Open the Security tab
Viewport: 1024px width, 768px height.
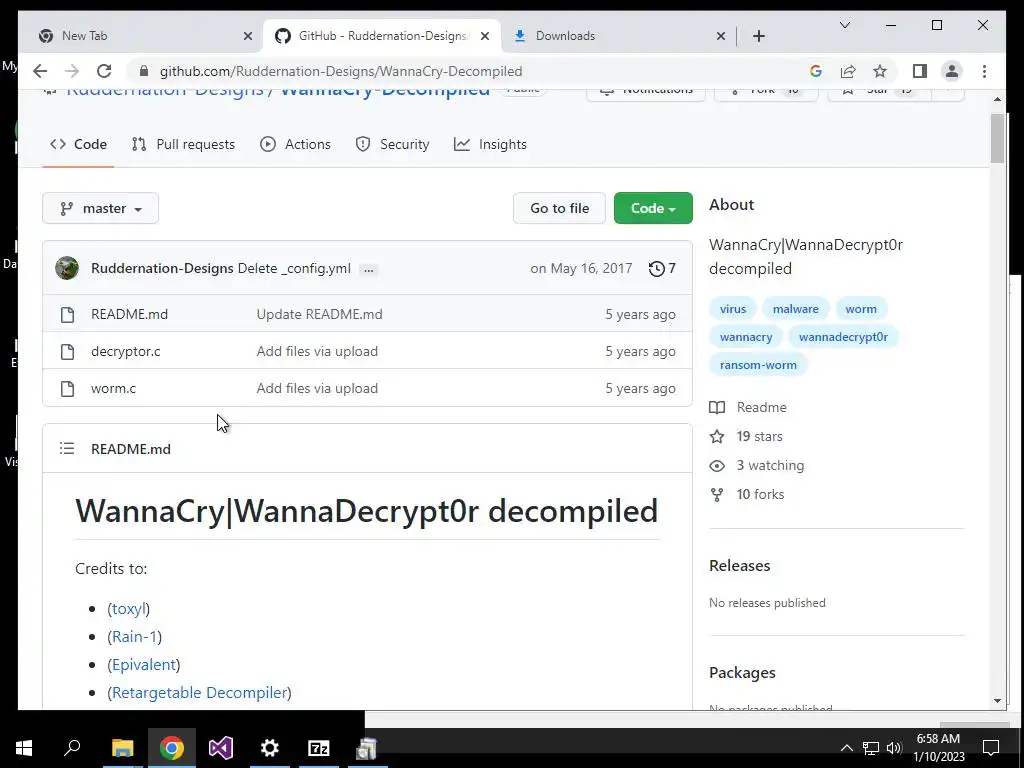392,144
